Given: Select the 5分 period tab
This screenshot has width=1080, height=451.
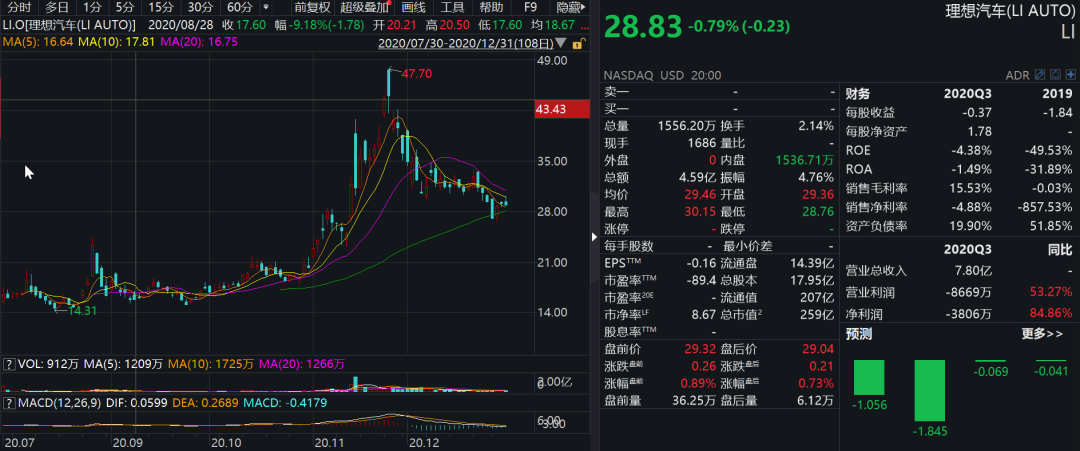Looking at the screenshot, I should 125,8.
